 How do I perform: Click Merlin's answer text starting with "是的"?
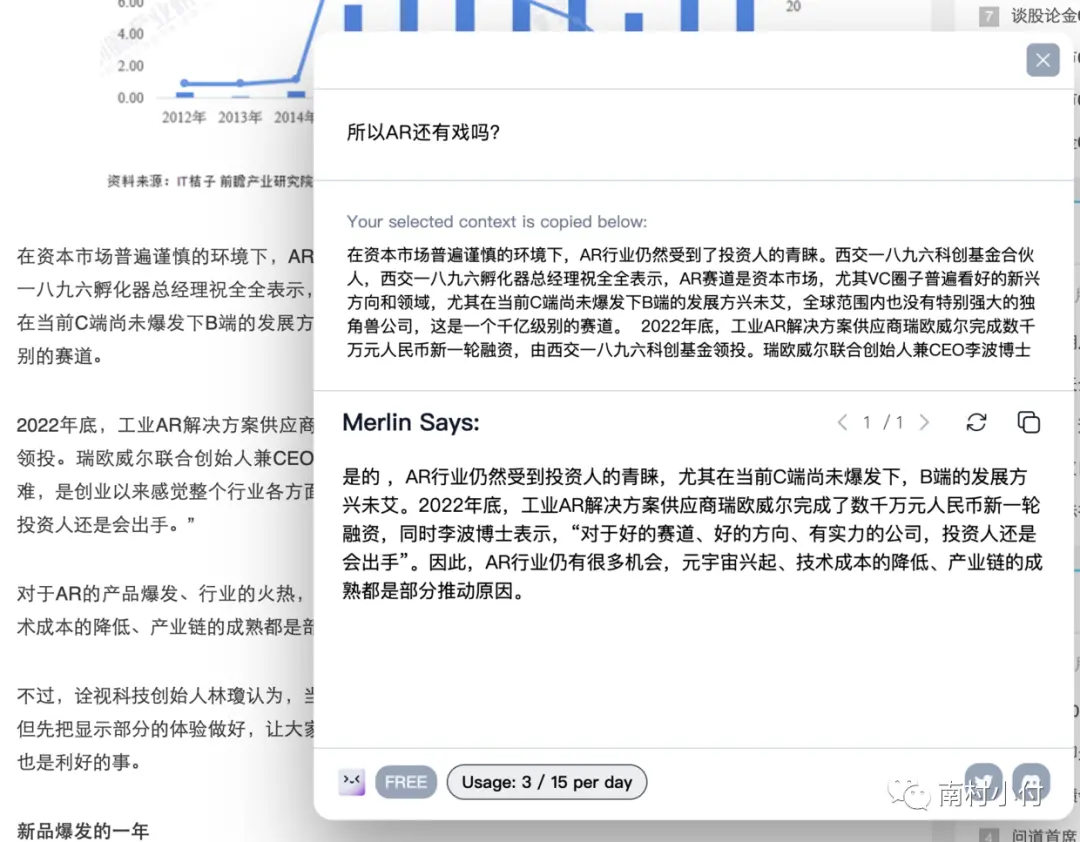pos(692,533)
